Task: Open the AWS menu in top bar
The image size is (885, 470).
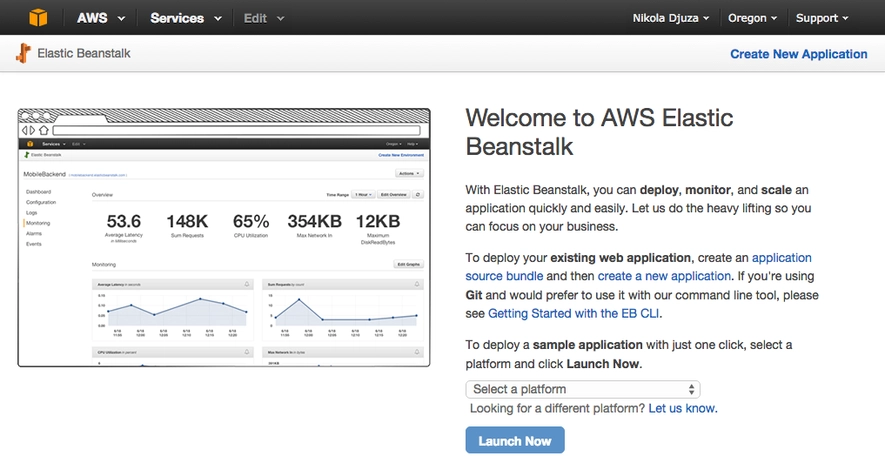Action: [101, 18]
